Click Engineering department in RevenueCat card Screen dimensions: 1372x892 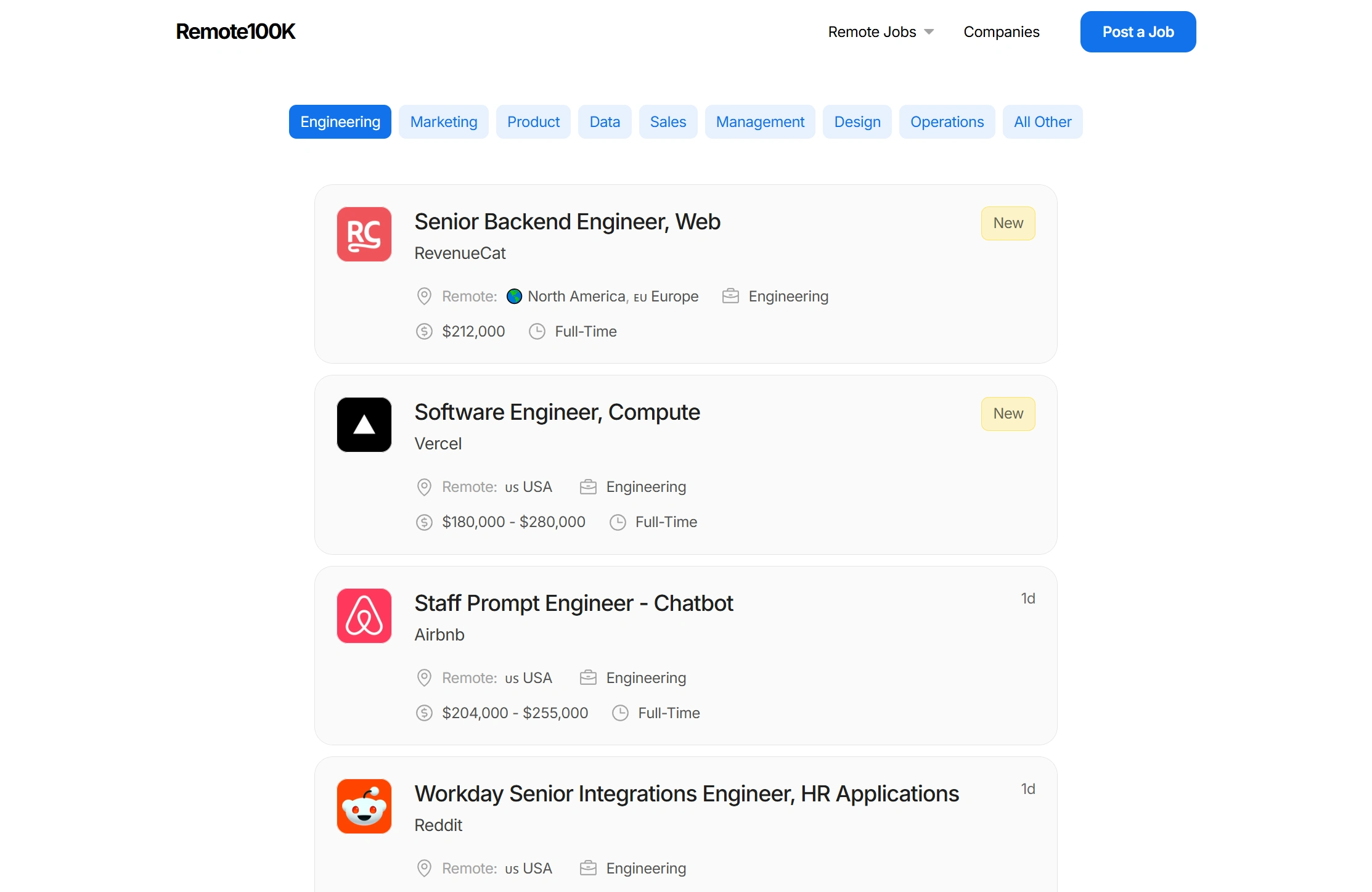(x=788, y=297)
